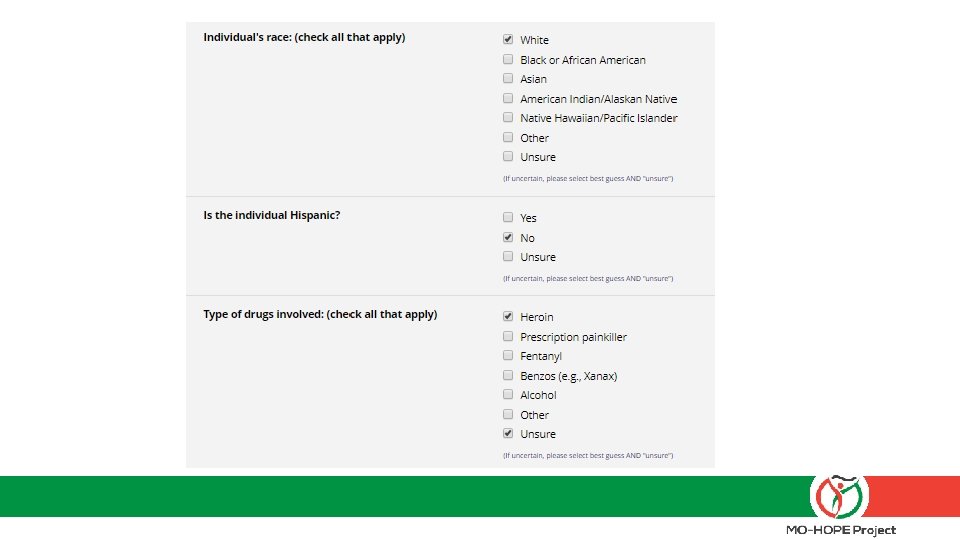Check Unsure for Hispanic question
The image size is (960, 540).
[x=508, y=256]
